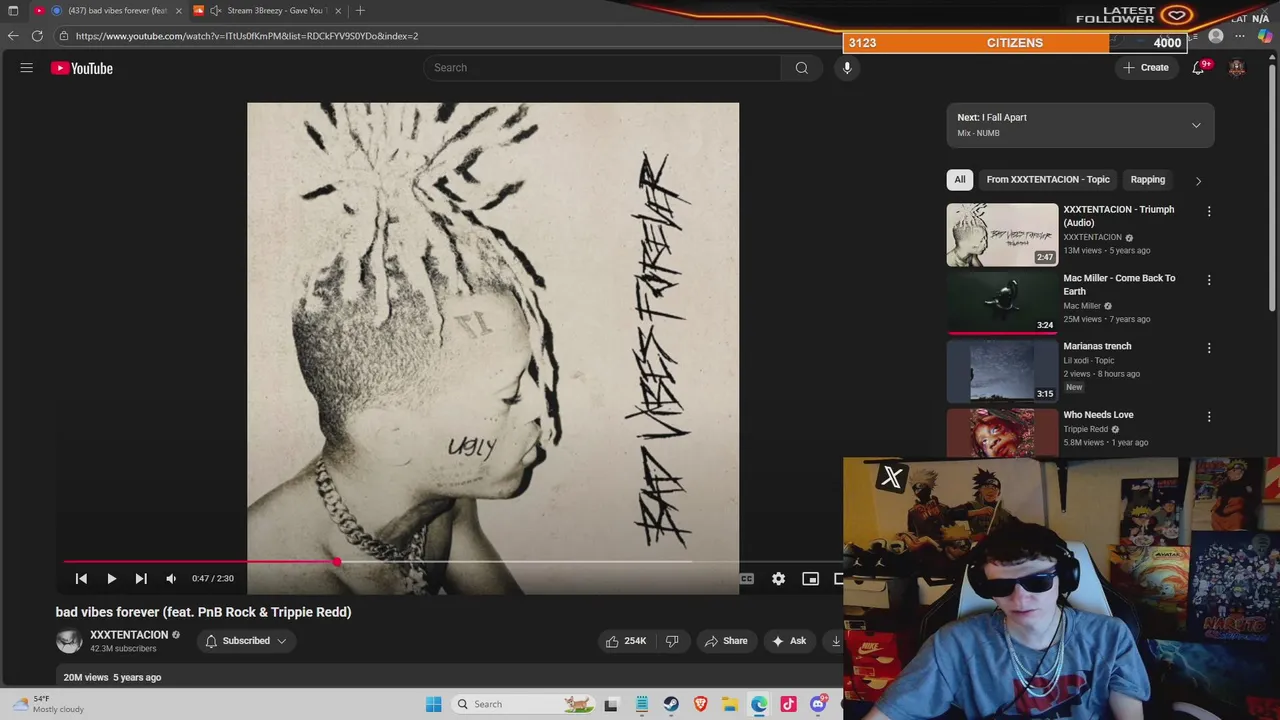This screenshot has height=720, width=1280.
Task: Dislike the video
Action: [672, 641]
